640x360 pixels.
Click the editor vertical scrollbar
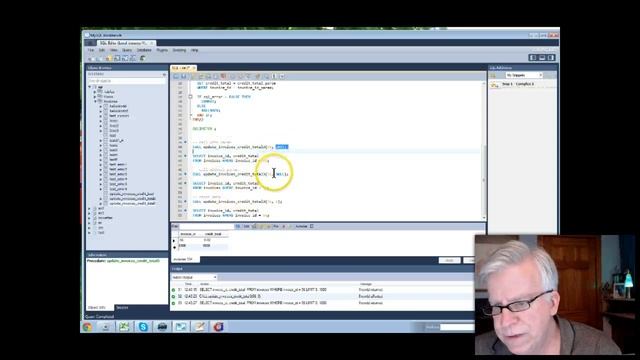[x=484, y=150]
